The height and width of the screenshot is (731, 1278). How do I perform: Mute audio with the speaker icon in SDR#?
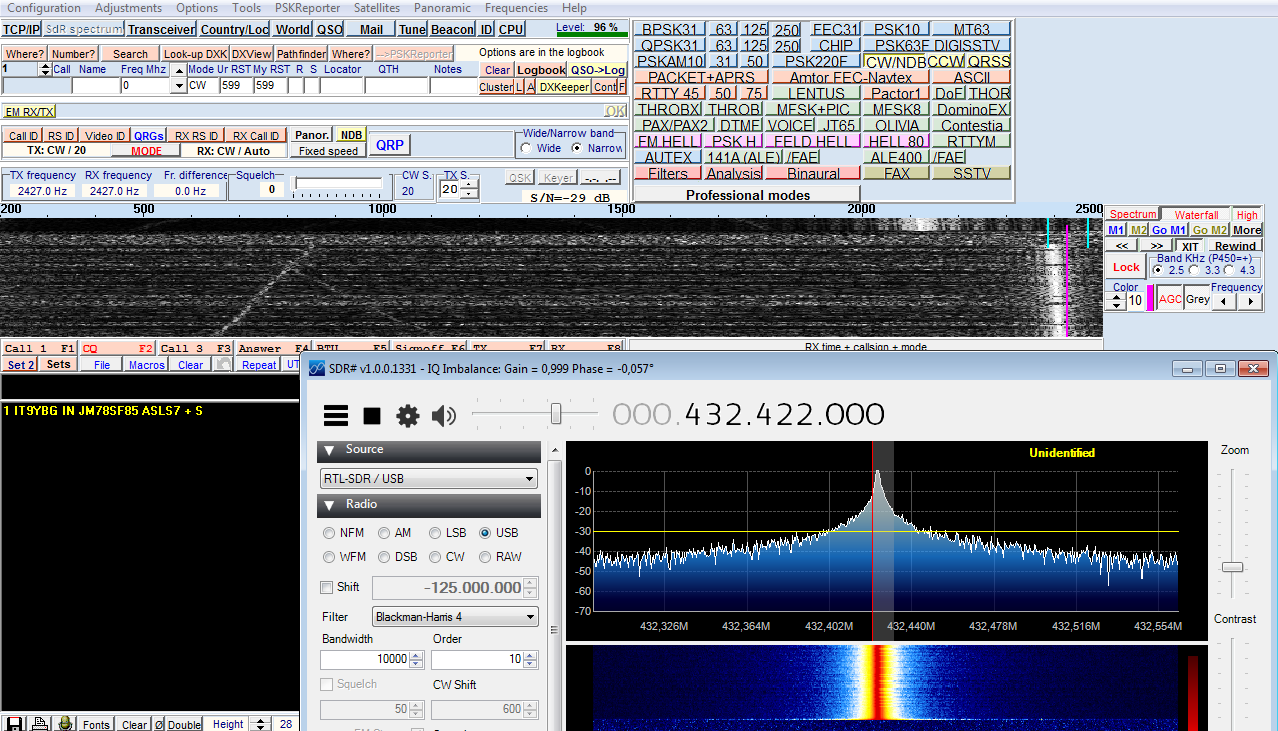tap(443, 416)
